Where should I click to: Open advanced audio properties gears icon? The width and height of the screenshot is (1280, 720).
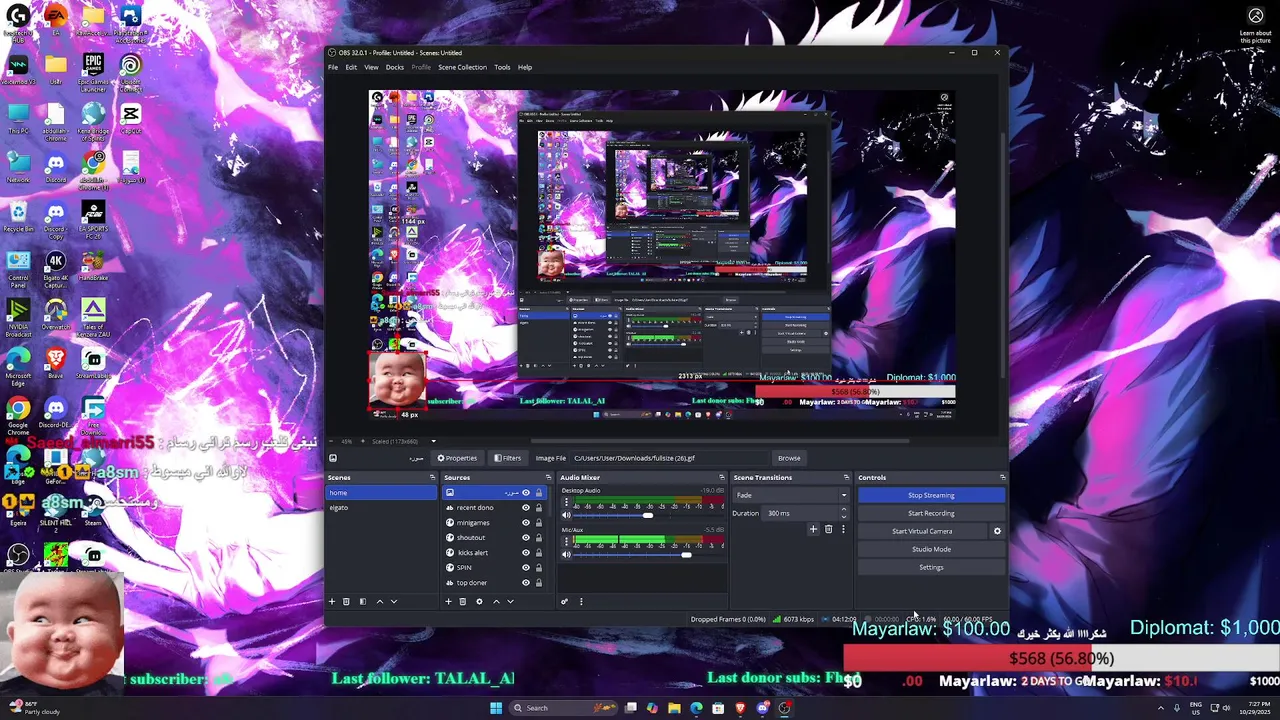pos(564,601)
